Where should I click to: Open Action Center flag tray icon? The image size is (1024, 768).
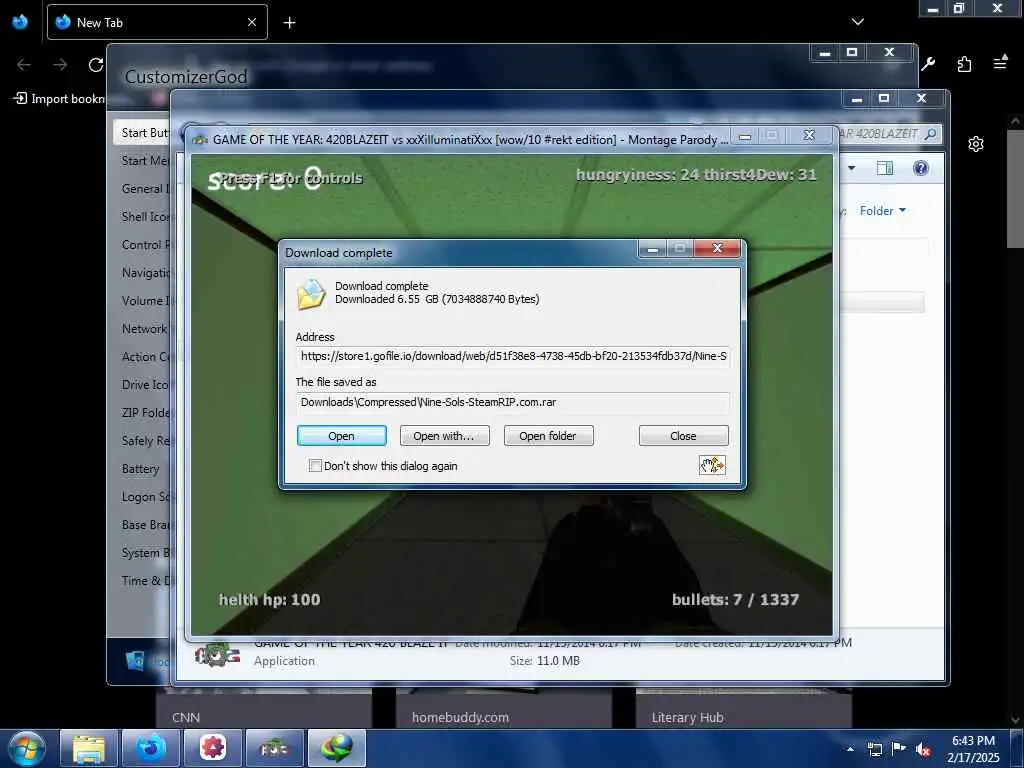coord(899,749)
